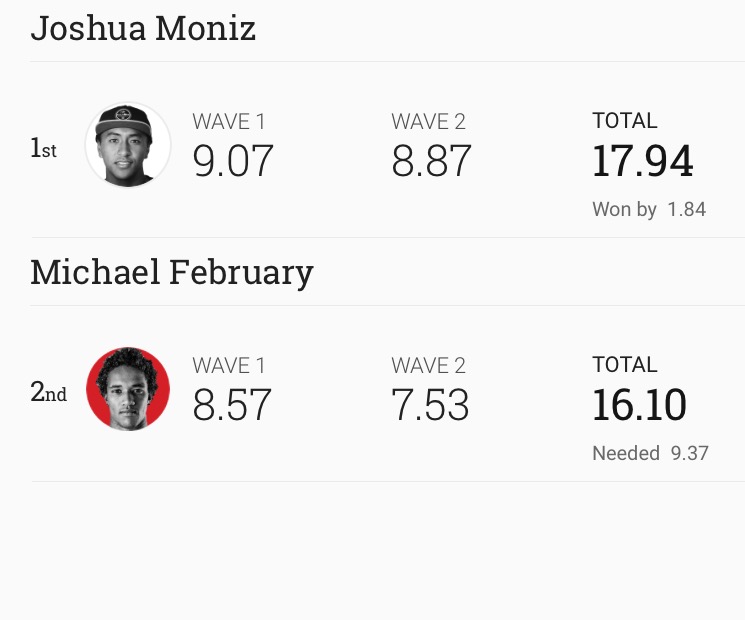This screenshot has width=745, height=620.
Task: Tap the WAVE 1 label in Moniz's row
Action: click(229, 122)
